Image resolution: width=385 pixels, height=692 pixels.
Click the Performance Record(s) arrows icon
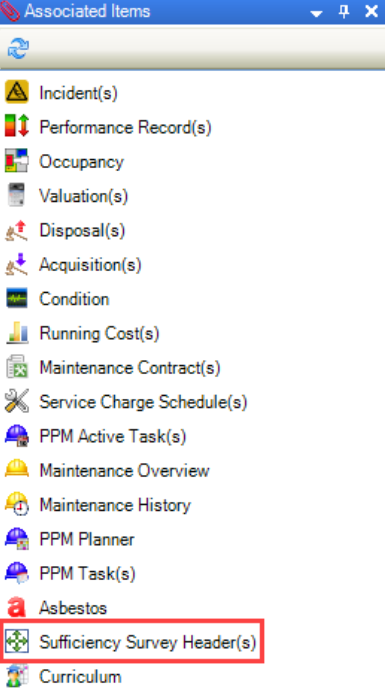click(17, 126)
